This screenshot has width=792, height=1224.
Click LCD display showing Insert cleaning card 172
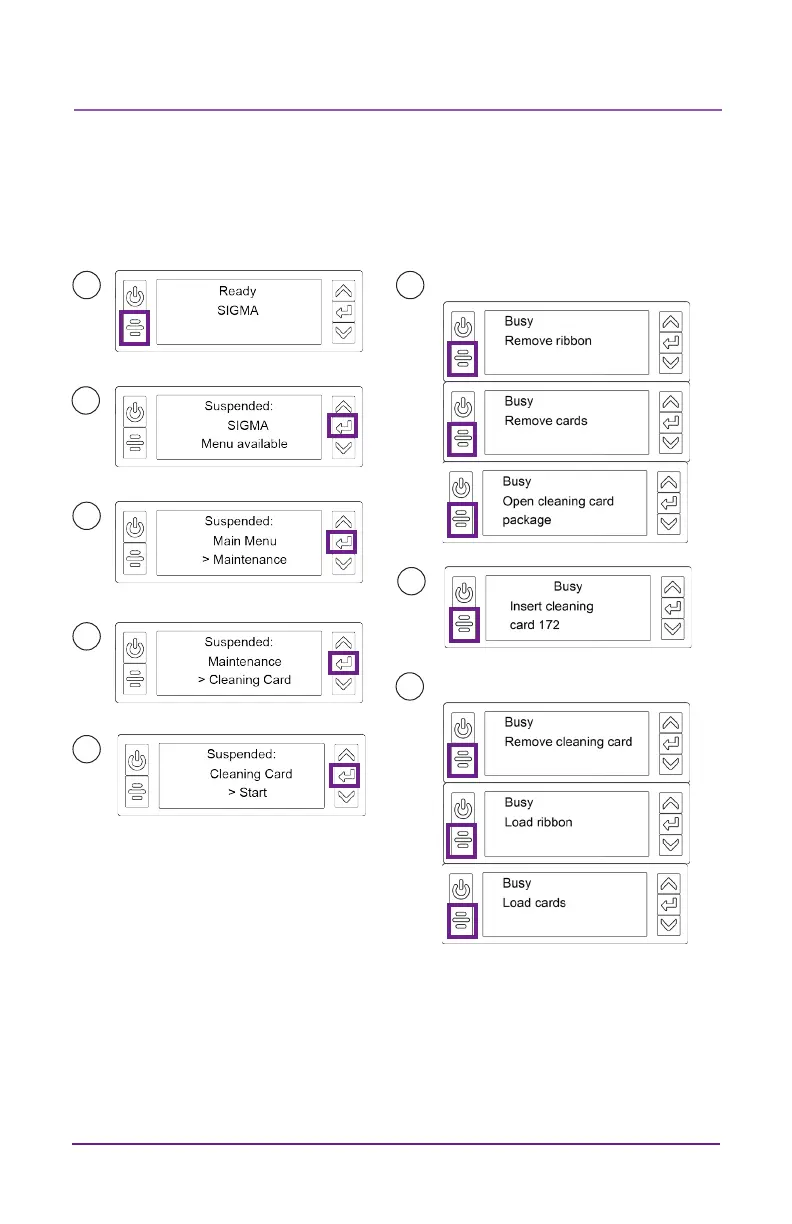[568, 608]
